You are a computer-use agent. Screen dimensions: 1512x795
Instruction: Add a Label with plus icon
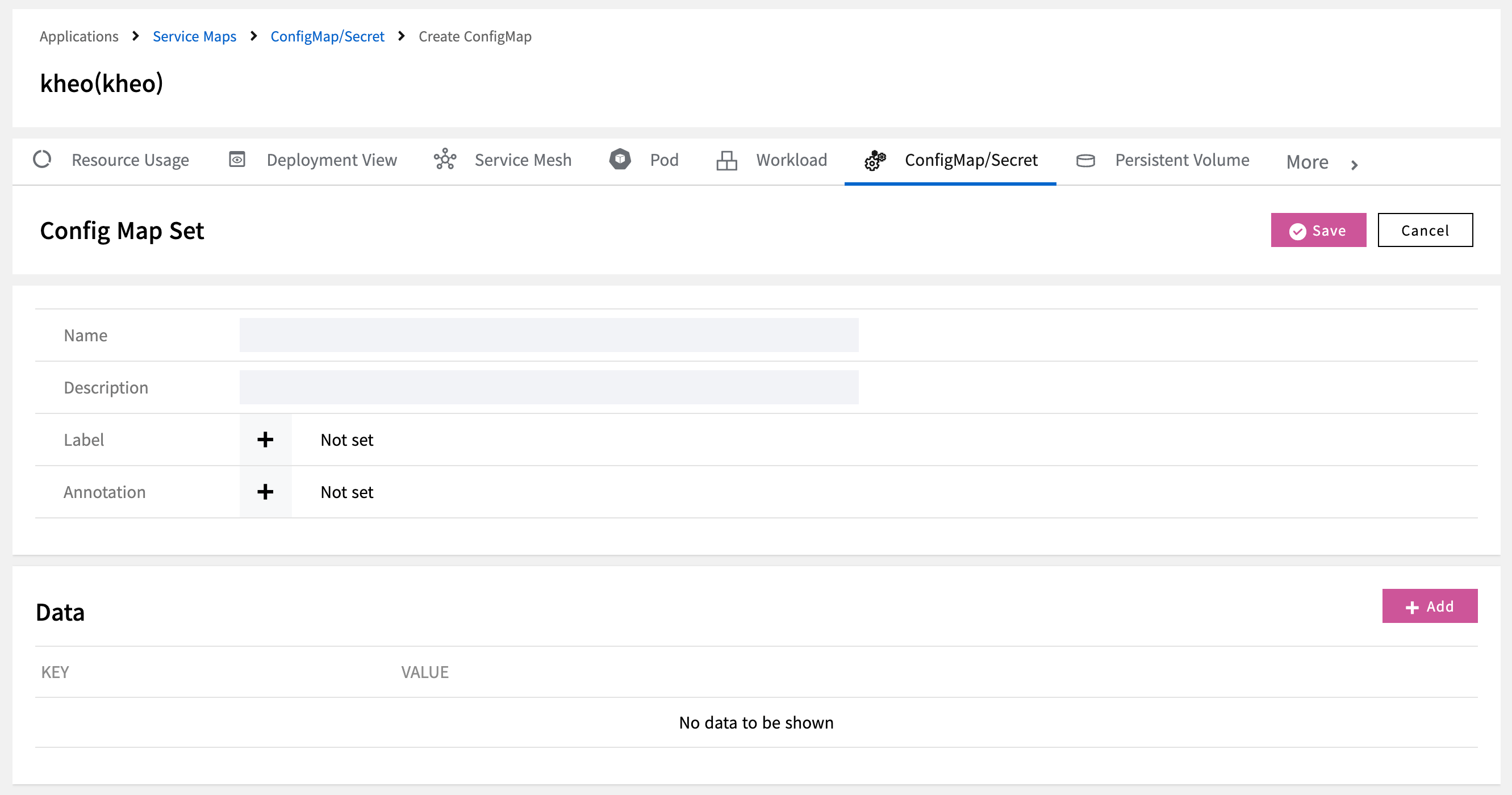(x=265, y=440)
